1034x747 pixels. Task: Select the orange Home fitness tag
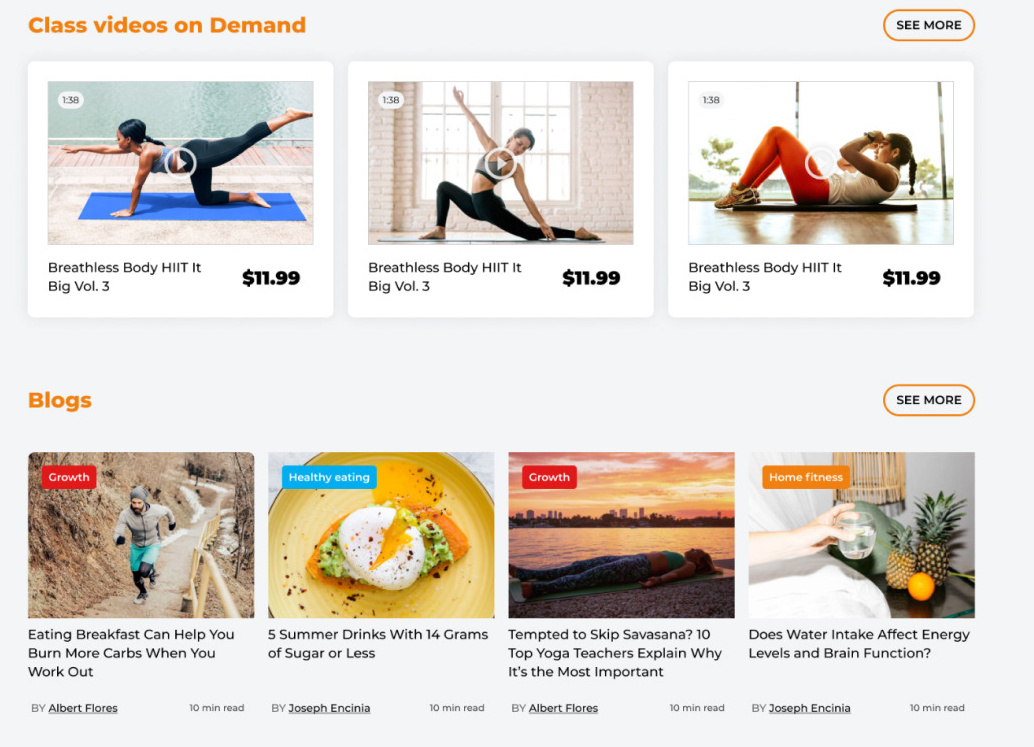click(x=806, y=477)
